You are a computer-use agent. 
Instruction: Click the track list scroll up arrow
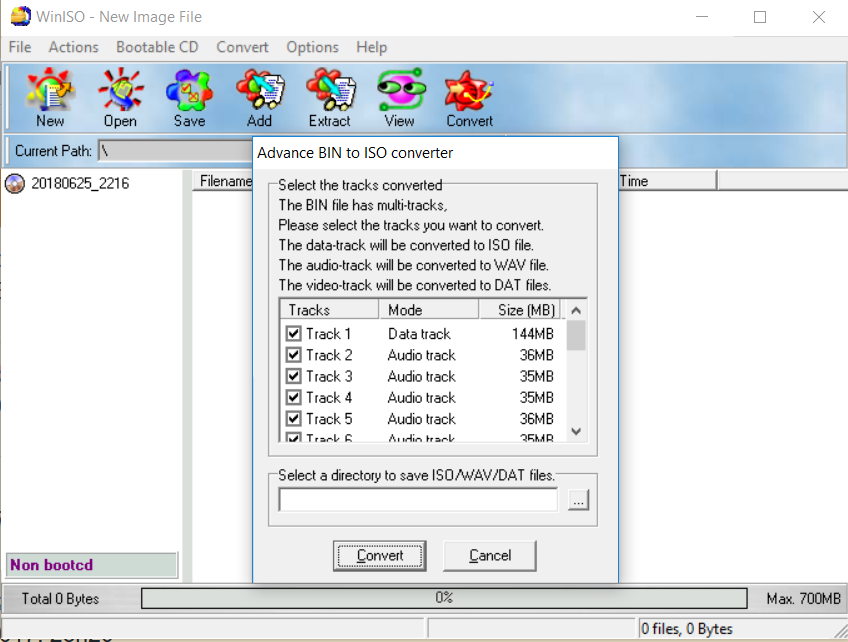[576, 310]
